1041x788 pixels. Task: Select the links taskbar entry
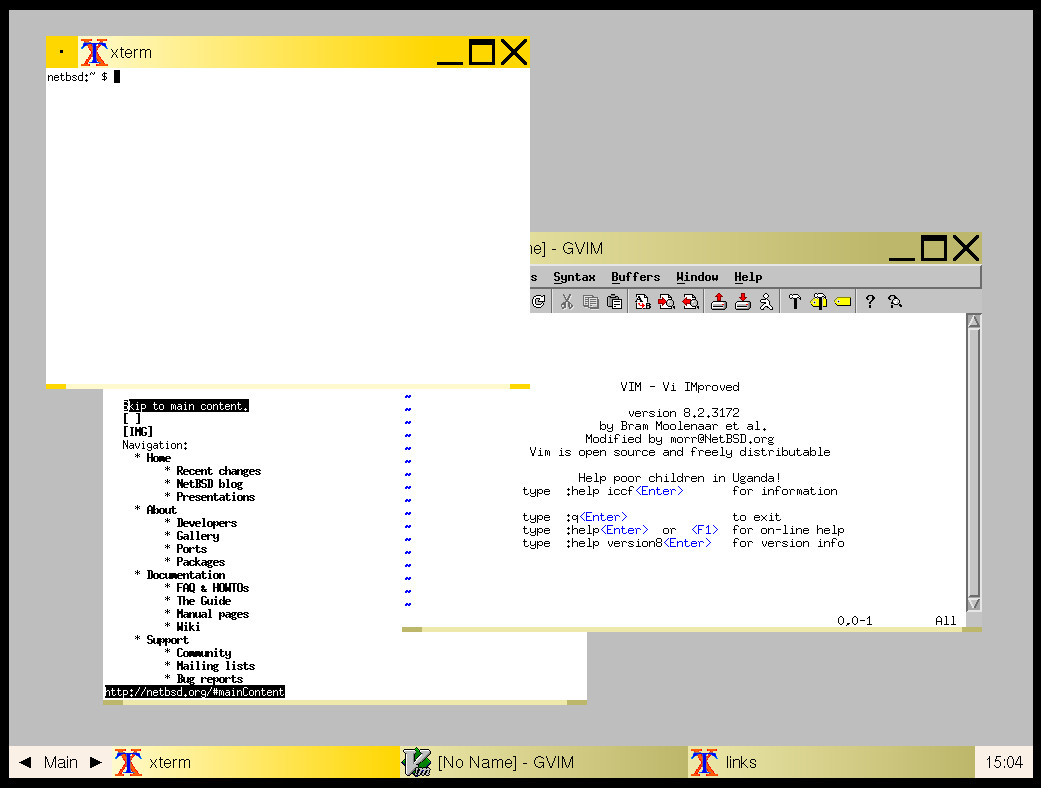[831, 762]
